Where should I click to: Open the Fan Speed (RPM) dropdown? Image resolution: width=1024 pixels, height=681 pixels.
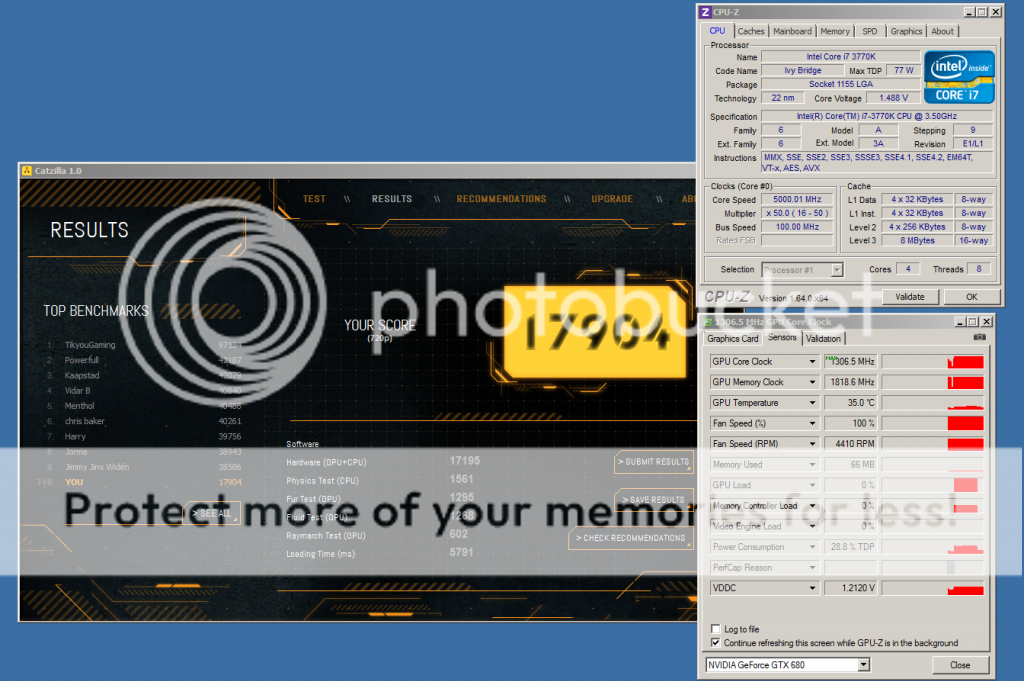click(812, 444)
